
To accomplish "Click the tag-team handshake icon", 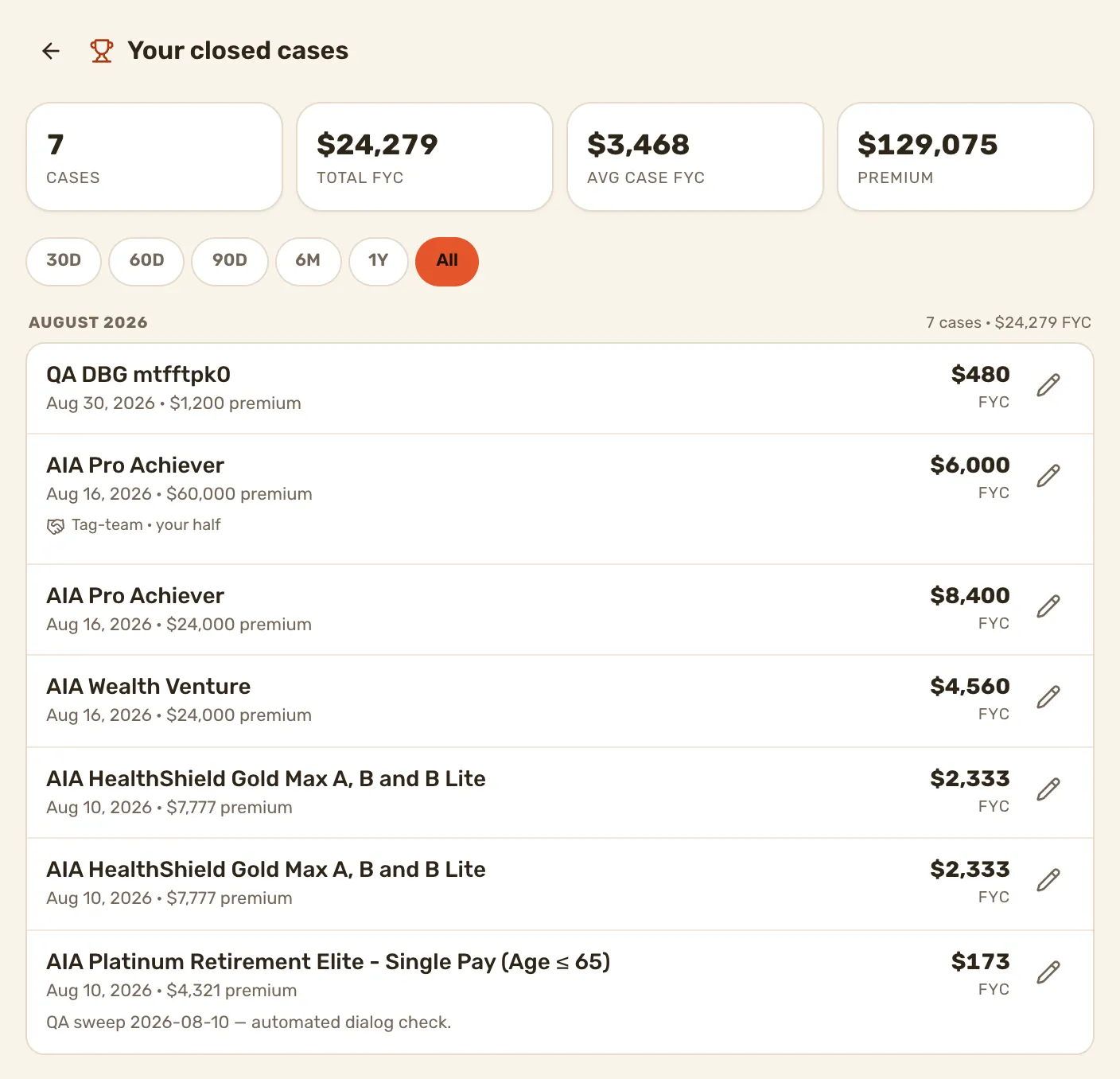I will 55,526.
